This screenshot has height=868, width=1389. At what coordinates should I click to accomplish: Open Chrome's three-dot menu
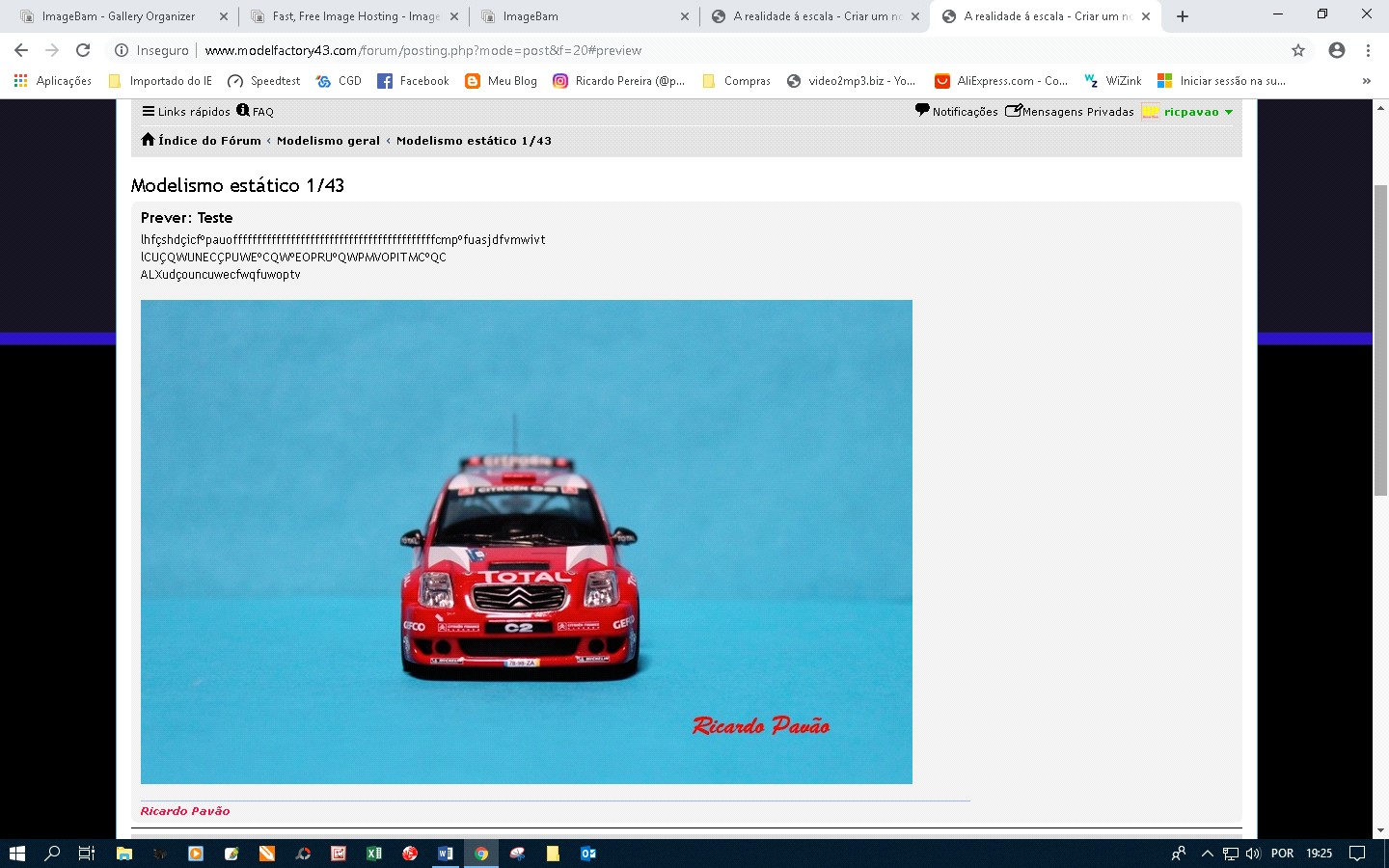(1368, 50)
